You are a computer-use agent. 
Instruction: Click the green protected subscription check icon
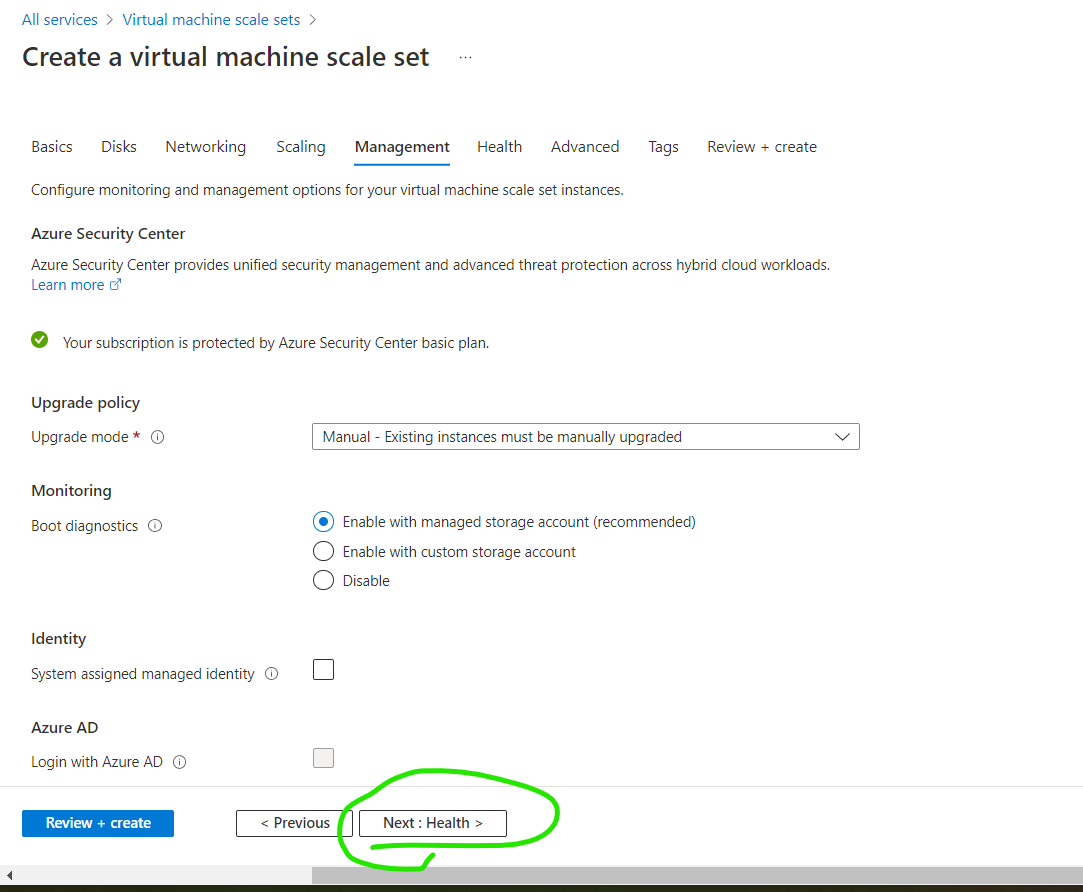pyautogui.click(x=39, y=340)
